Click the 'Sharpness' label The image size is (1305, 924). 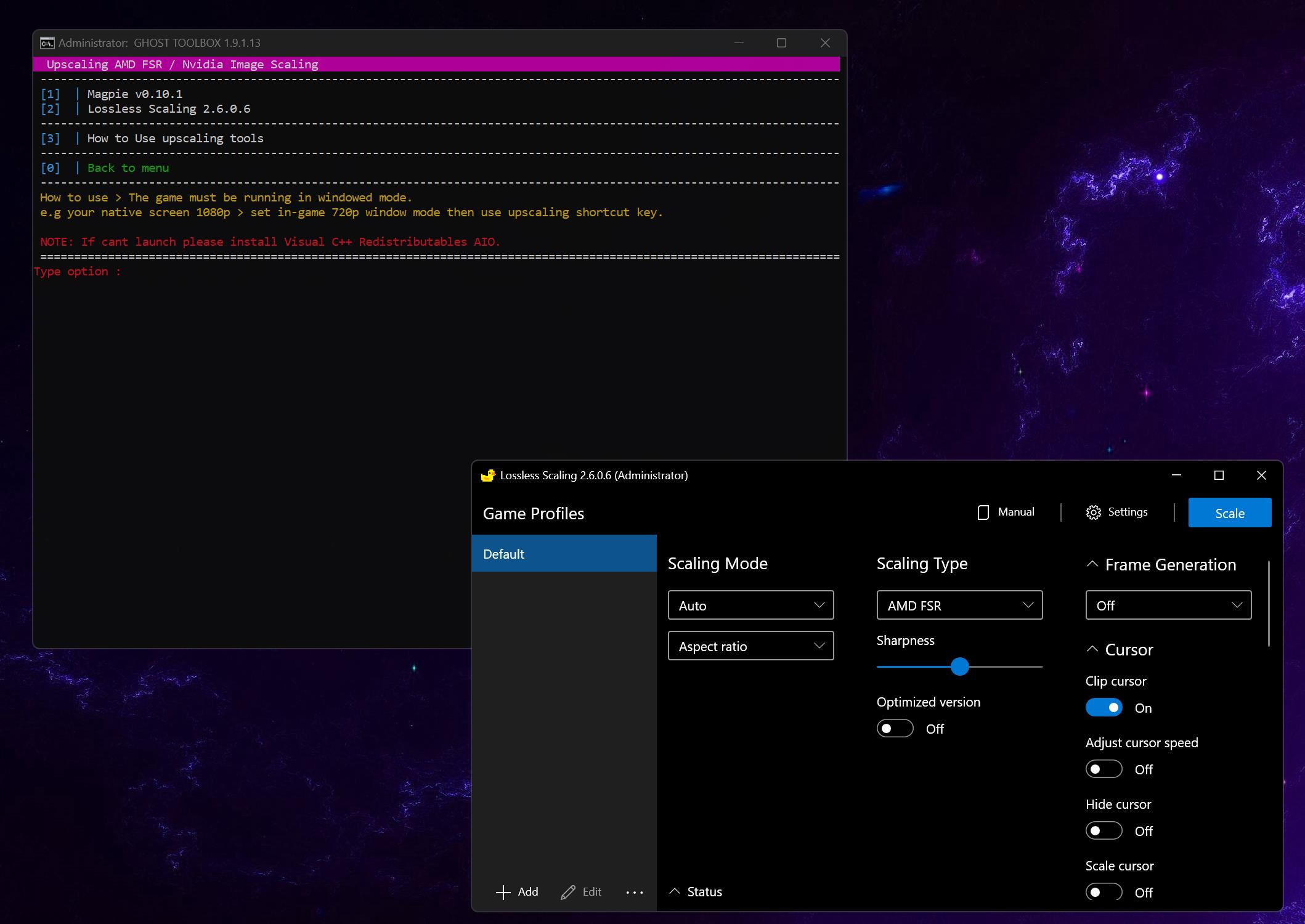pos(906,641)
